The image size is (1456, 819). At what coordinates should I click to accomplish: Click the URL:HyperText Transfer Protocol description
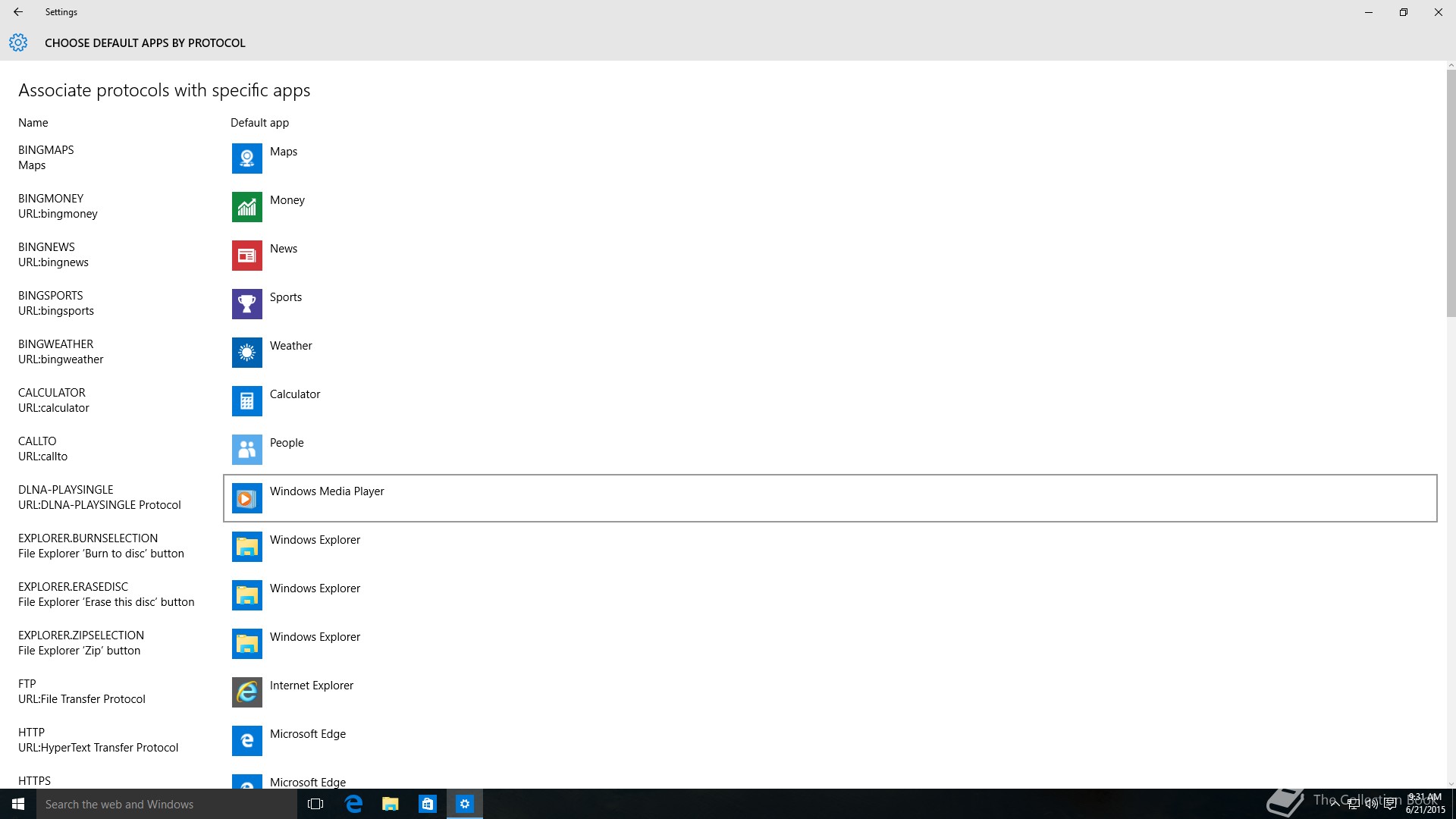point(99,748)
